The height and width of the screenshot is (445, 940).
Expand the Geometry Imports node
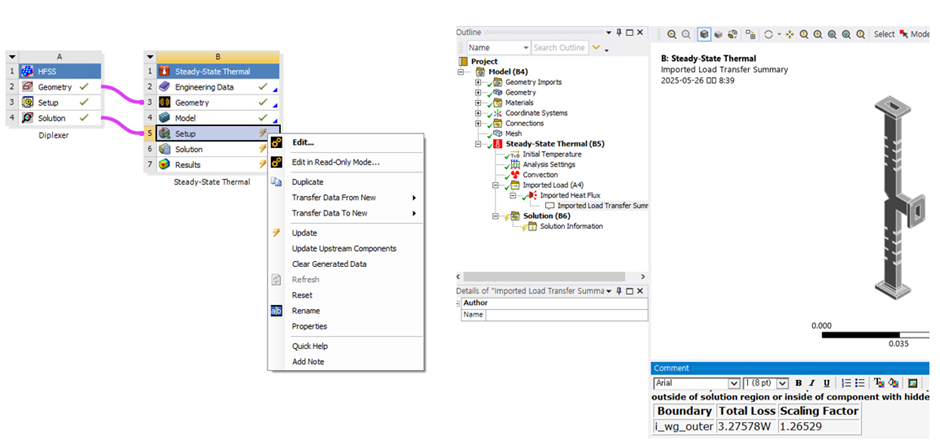coord(478,82)
